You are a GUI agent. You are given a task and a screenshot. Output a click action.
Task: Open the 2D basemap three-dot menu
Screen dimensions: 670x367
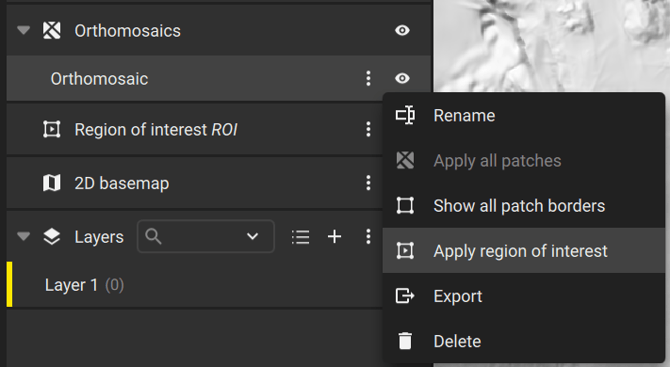click(368, 183)
